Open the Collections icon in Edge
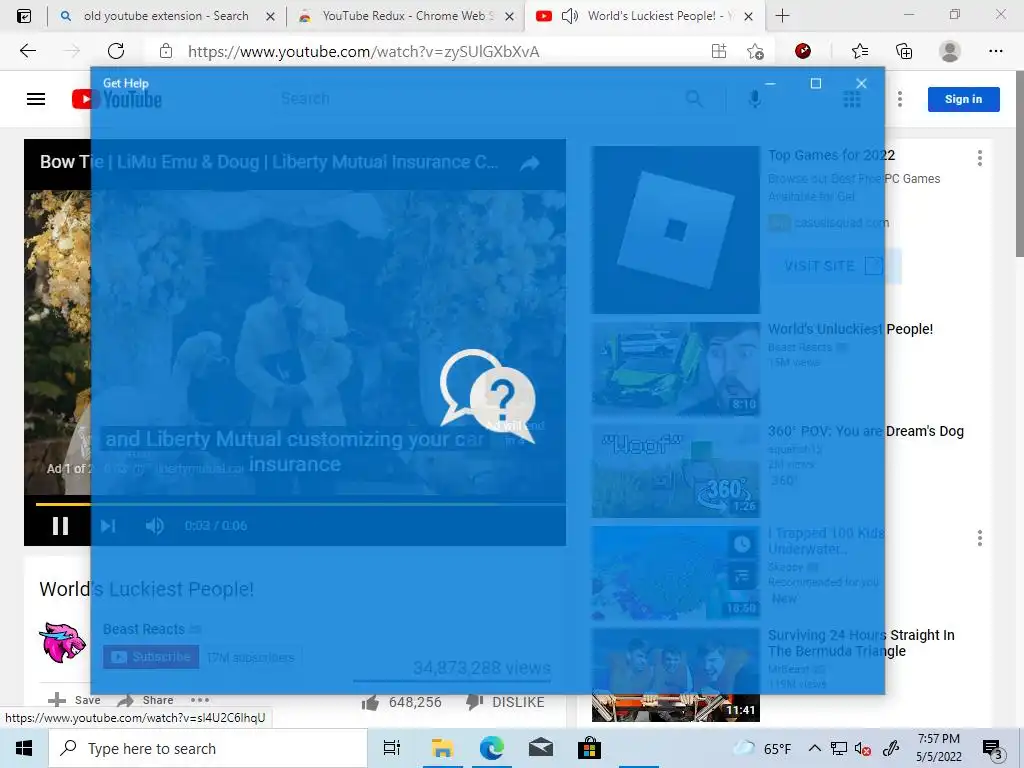The height and width of the screenshot is (768, 1024). [x=904, y=51]
